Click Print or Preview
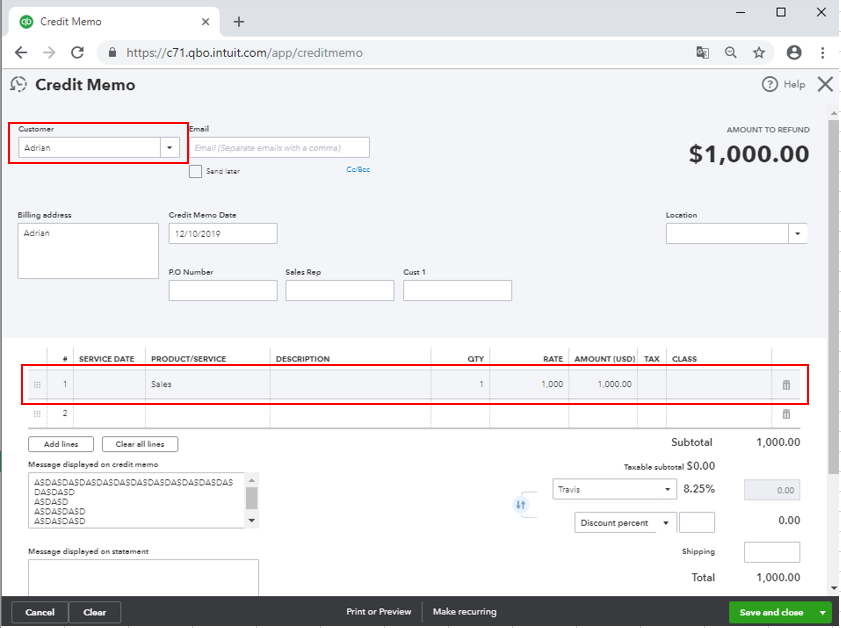This screenshot has width=841, height=628. (x=379, y=612)
